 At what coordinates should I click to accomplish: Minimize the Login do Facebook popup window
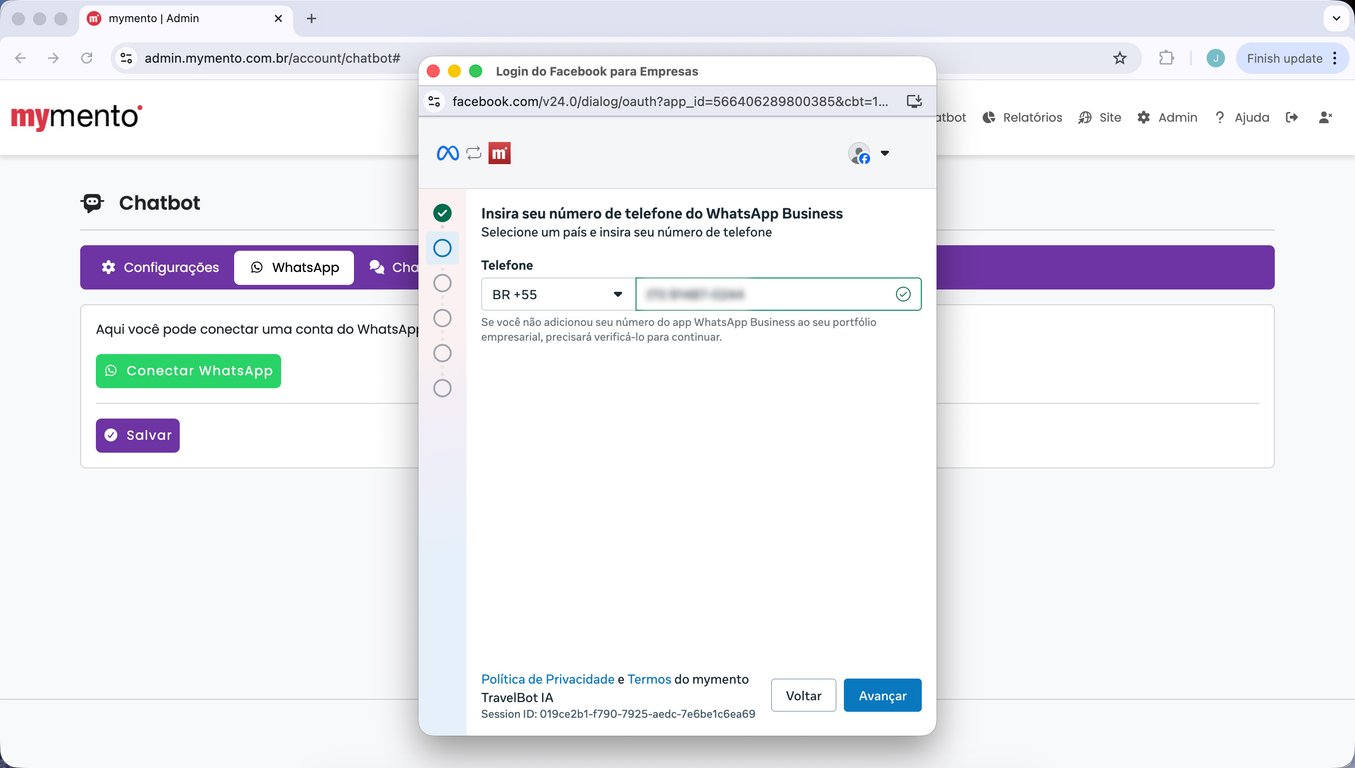coord(454,71)
